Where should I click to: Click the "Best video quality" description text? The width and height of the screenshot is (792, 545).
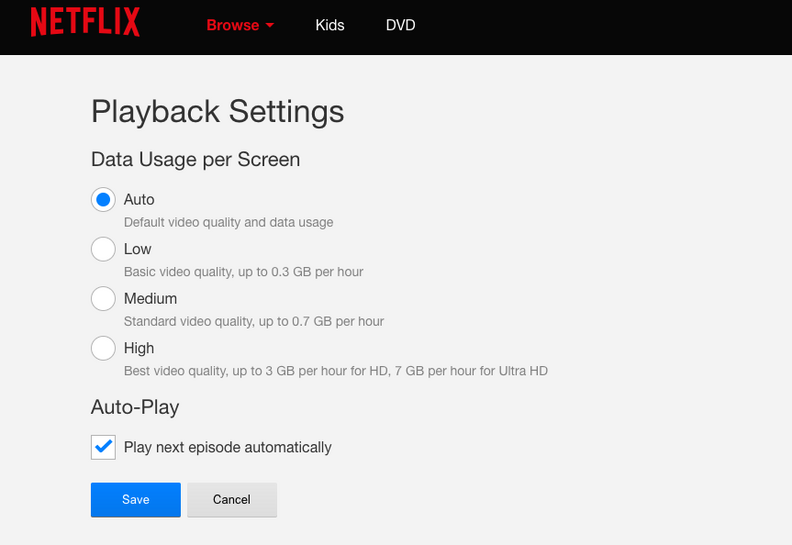[335, 371]
